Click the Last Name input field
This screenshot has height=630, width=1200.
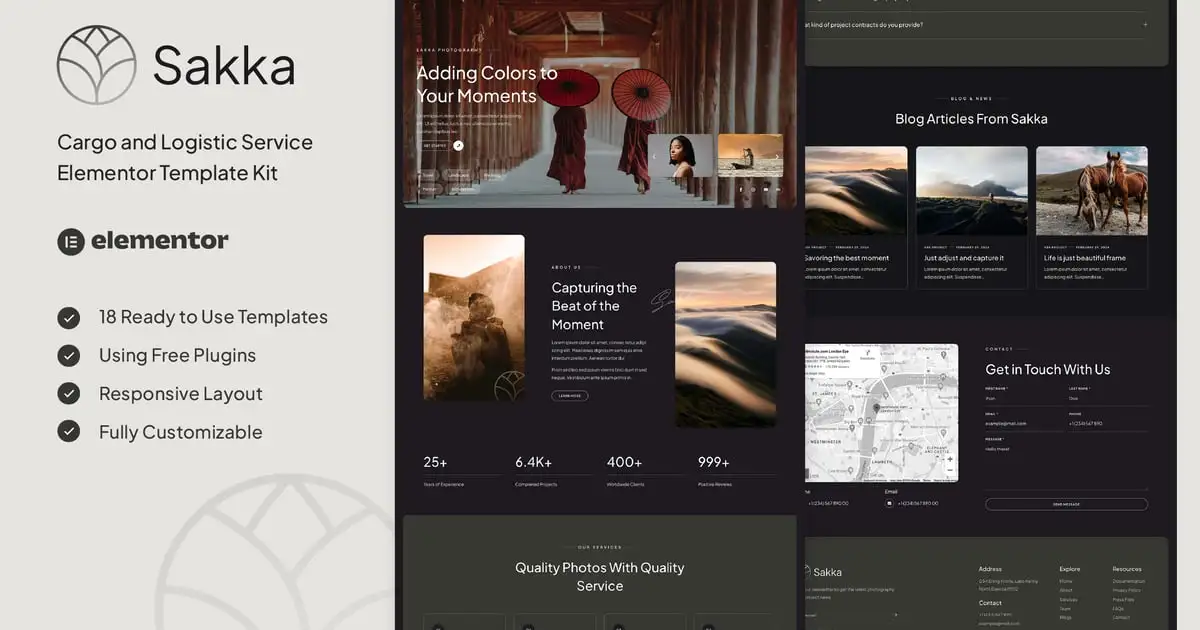coord(1107,398)
